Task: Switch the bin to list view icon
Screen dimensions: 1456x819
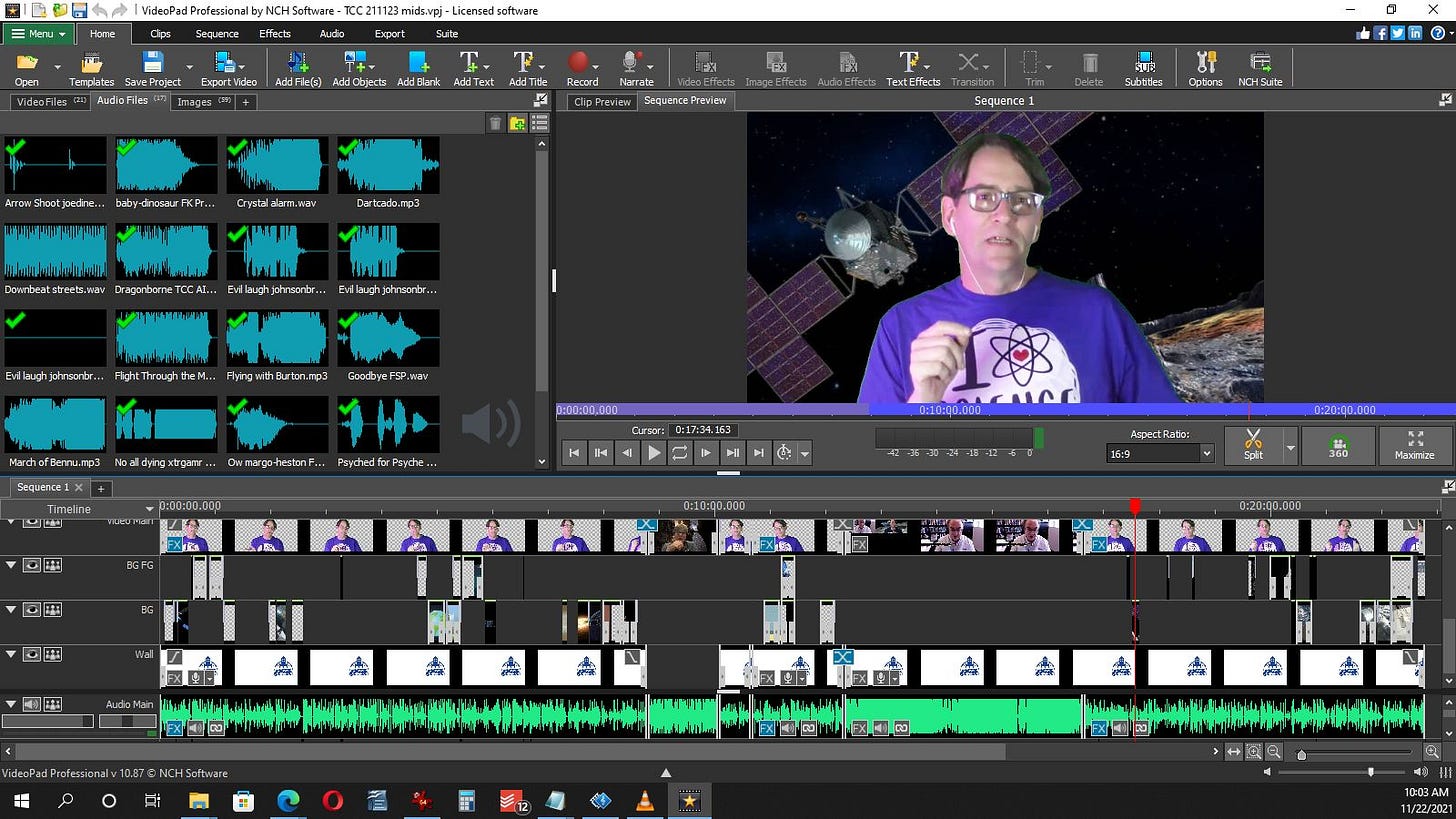Action: coord(540,123)
